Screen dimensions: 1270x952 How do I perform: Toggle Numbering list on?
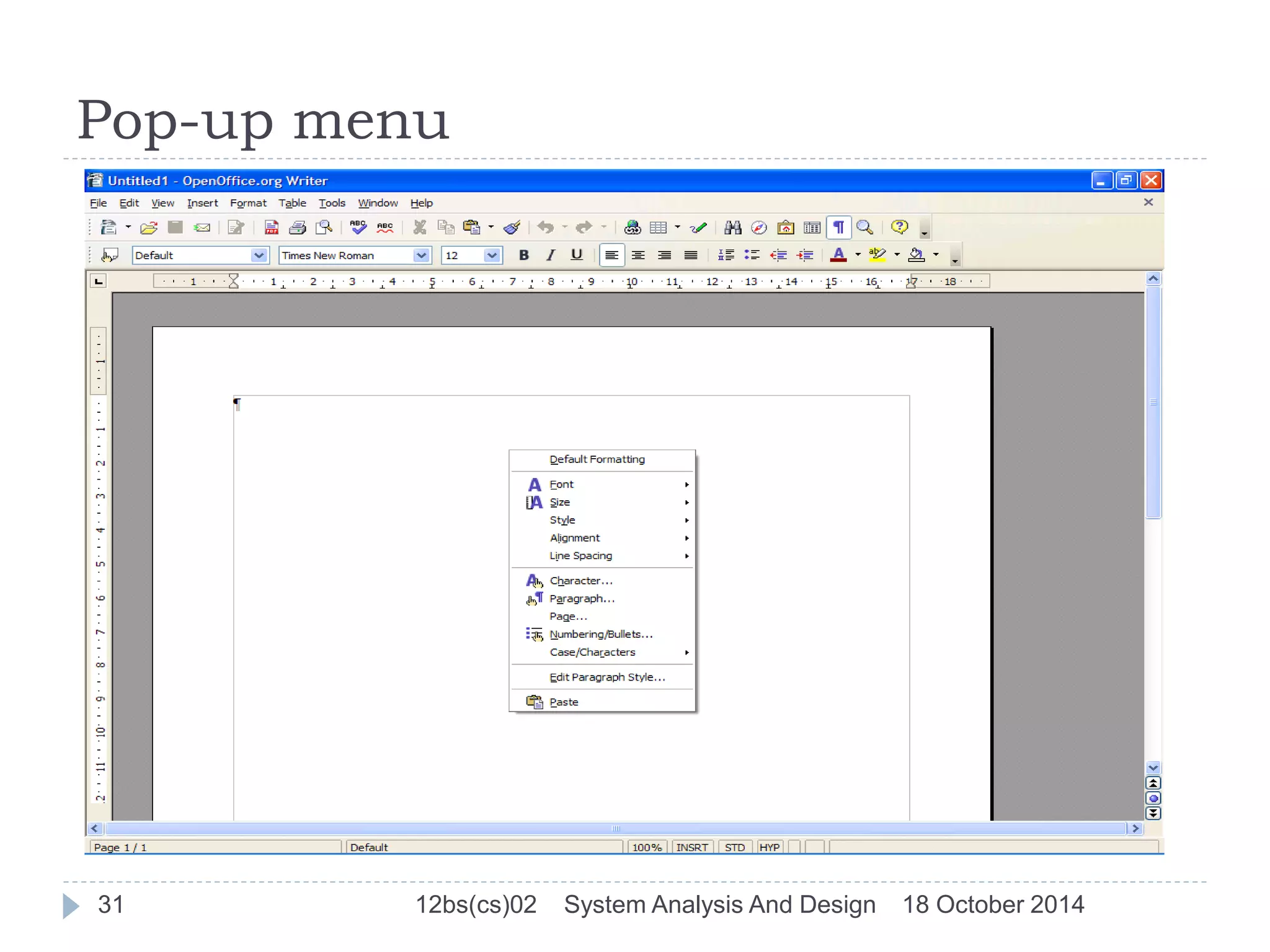(726, 255)
